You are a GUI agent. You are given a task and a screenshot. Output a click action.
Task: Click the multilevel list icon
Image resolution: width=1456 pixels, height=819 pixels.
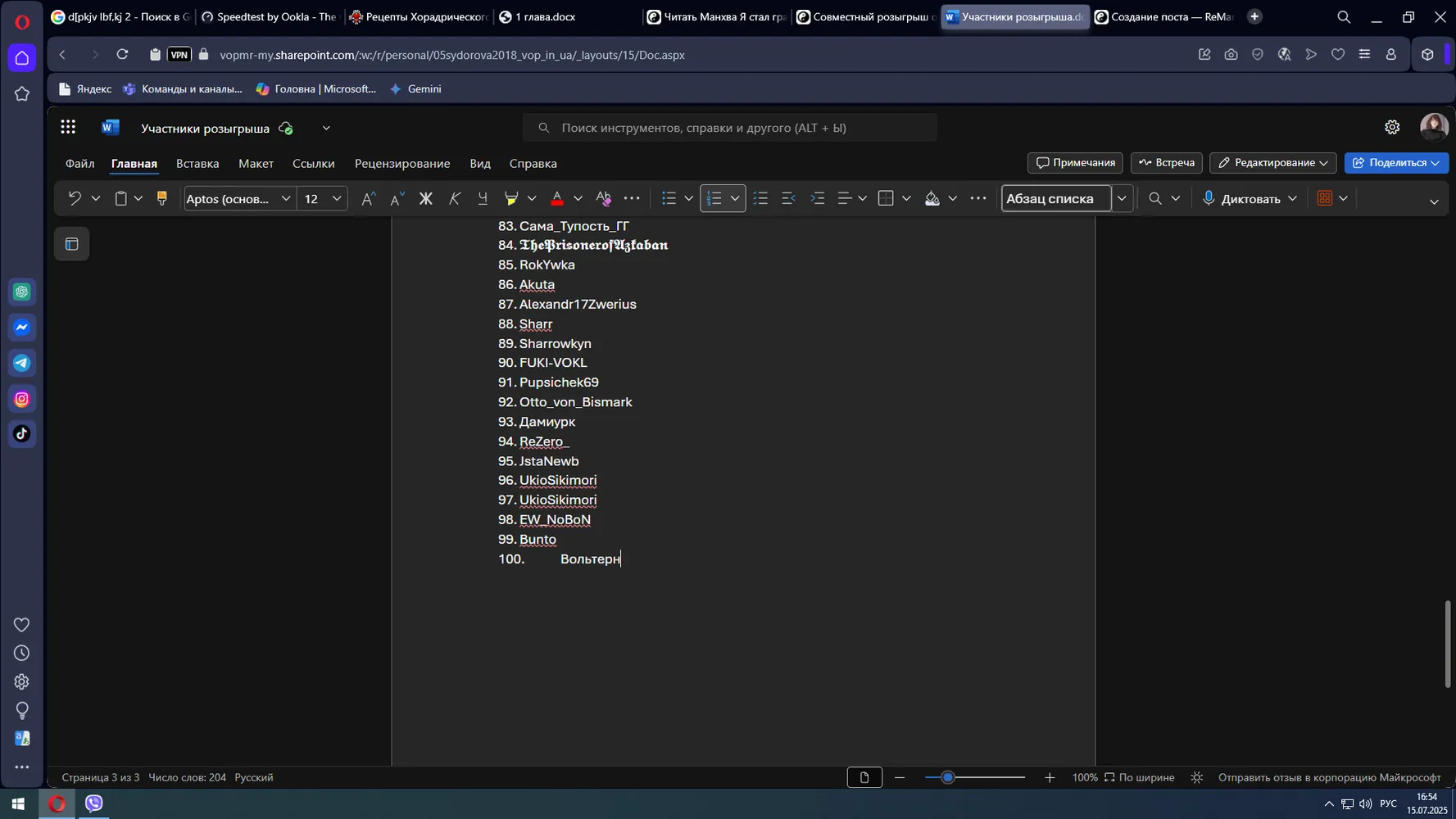pyautogui.click(x=760, y=198)
